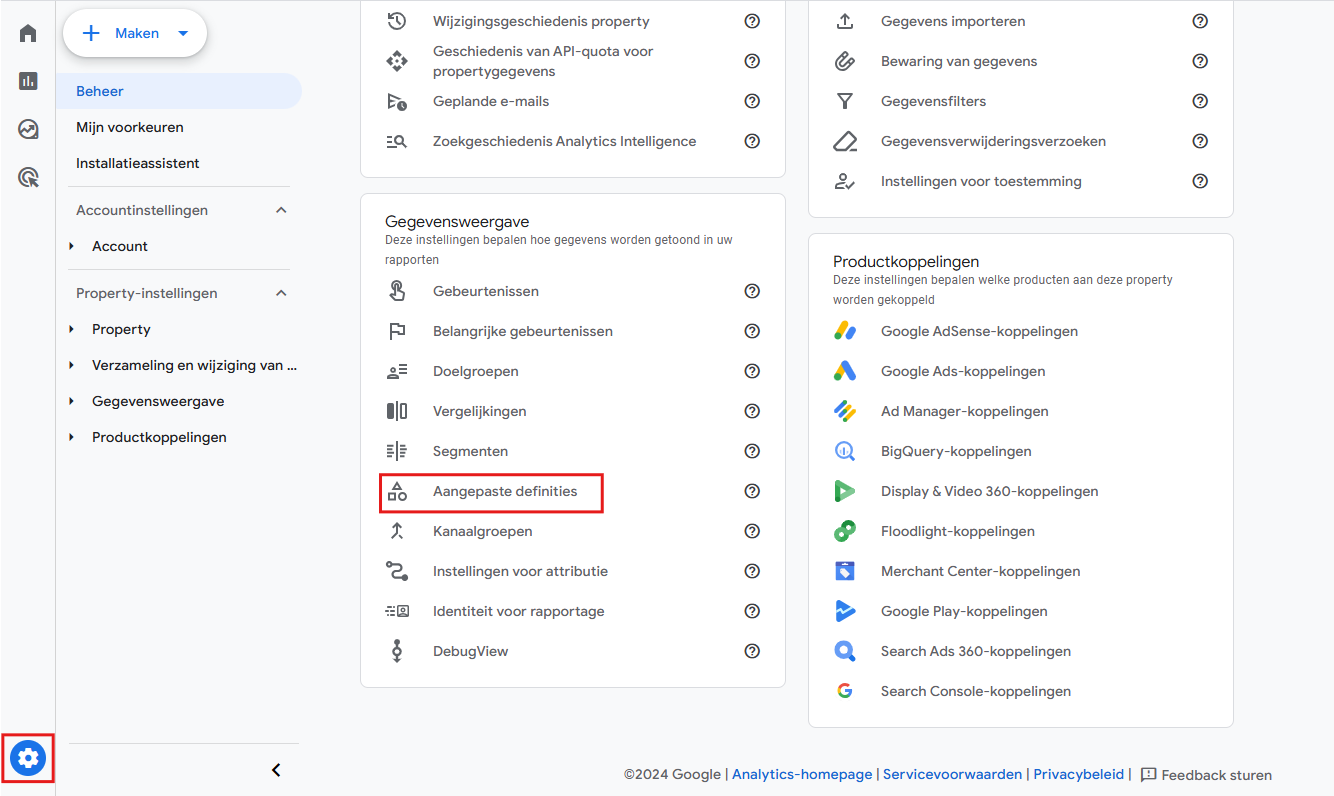Open BigQuery-koppelingen via its icon
This screenshot has width=1334, height=796.
[x=845, y=451]
